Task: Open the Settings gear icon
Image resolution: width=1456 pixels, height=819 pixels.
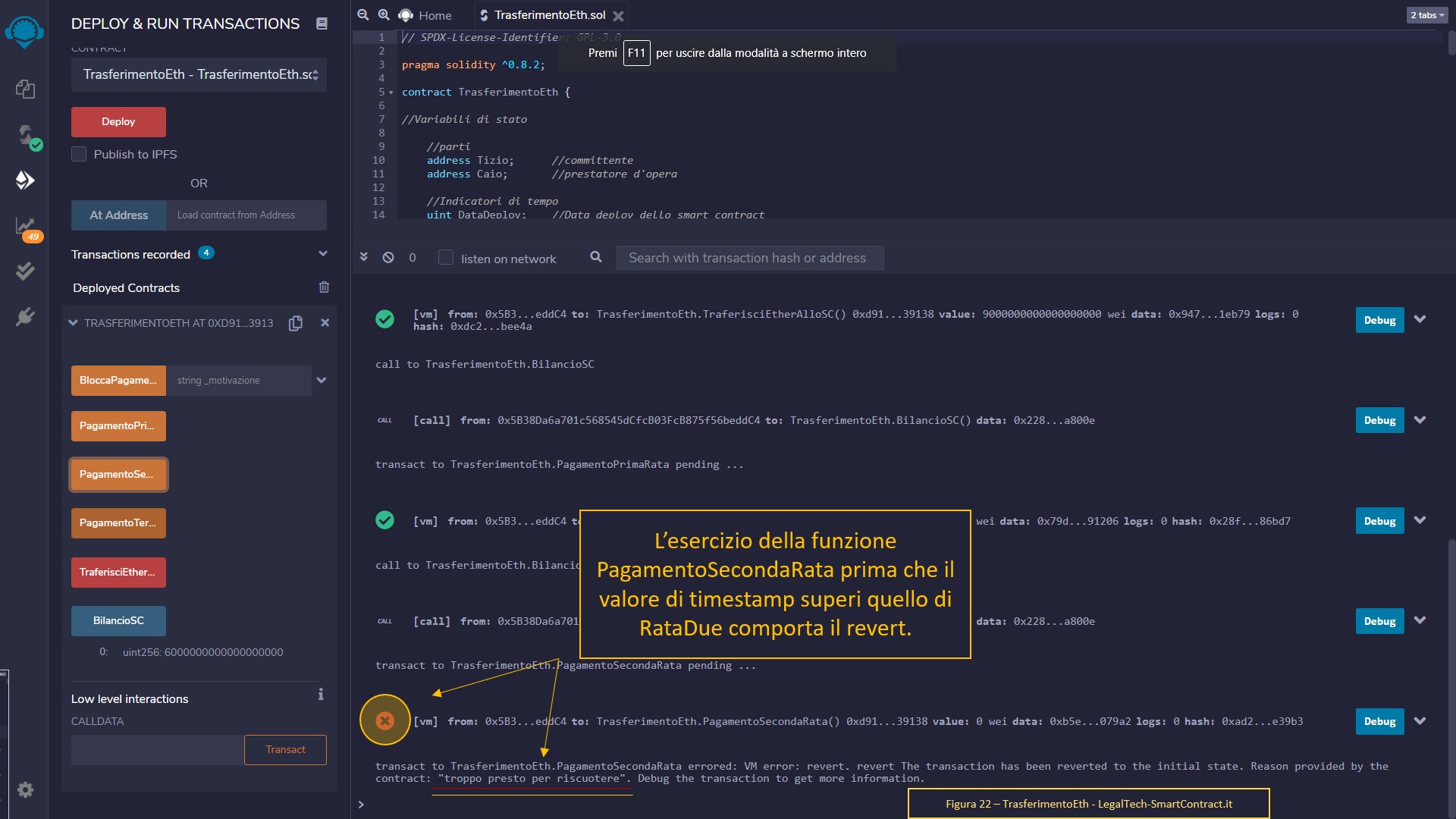Action: (x=25, y=790)
